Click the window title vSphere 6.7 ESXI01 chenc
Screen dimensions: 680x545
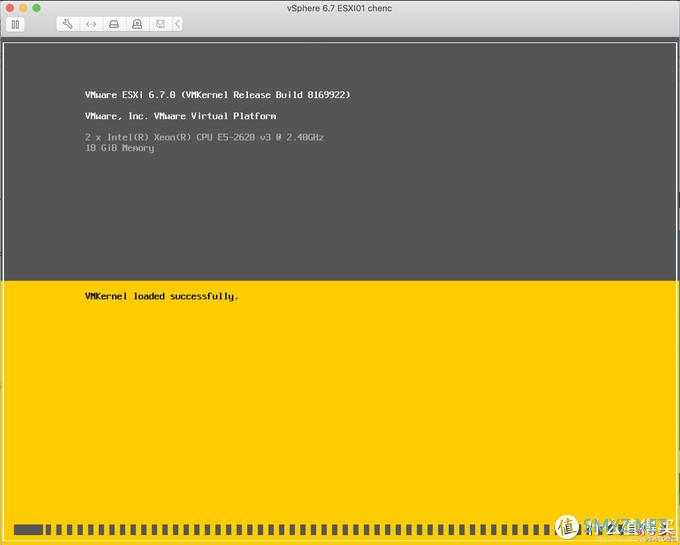(339, 8)
